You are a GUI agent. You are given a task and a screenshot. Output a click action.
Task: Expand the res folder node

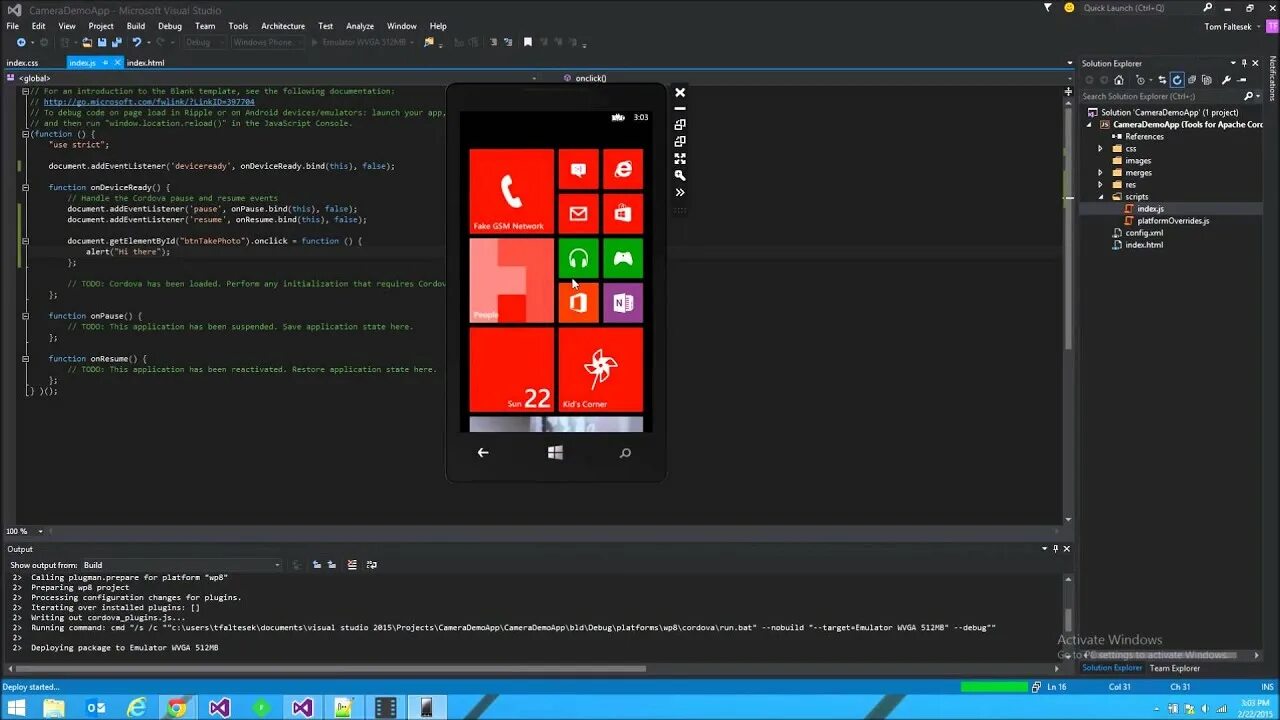click(1100, 184)
